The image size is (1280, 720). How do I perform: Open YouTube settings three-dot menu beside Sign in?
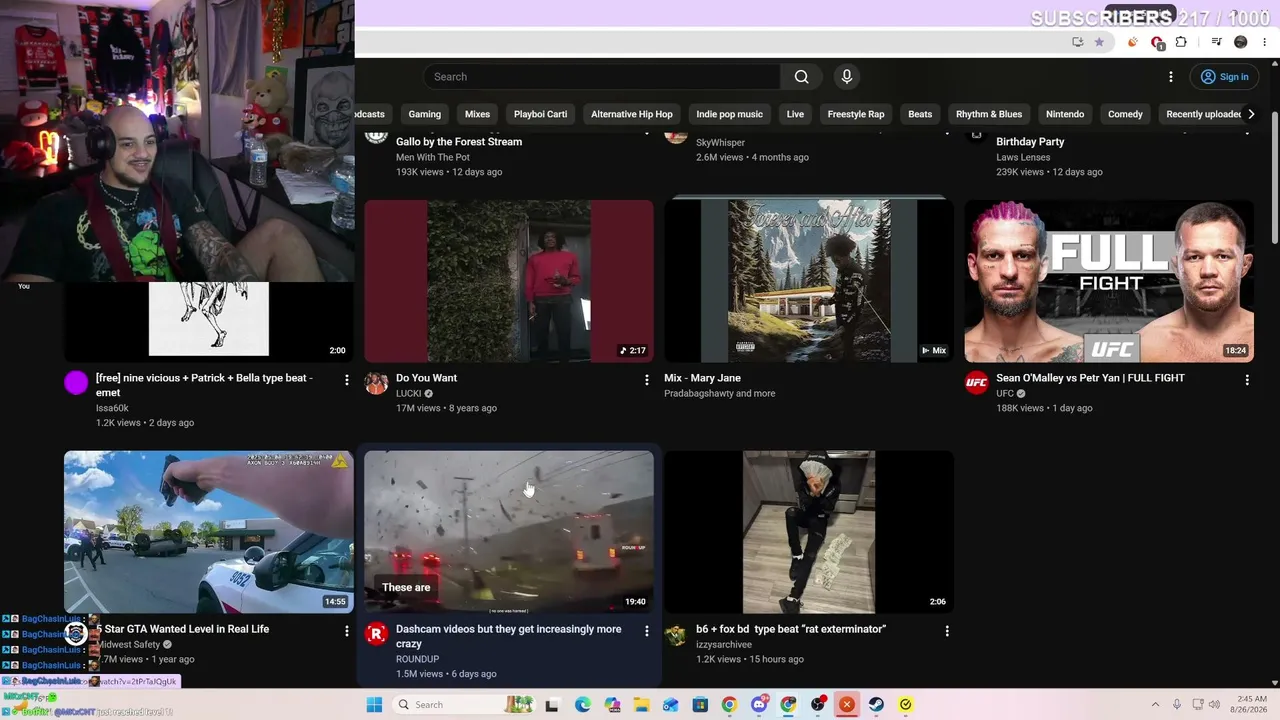[x=1171, y=77]
